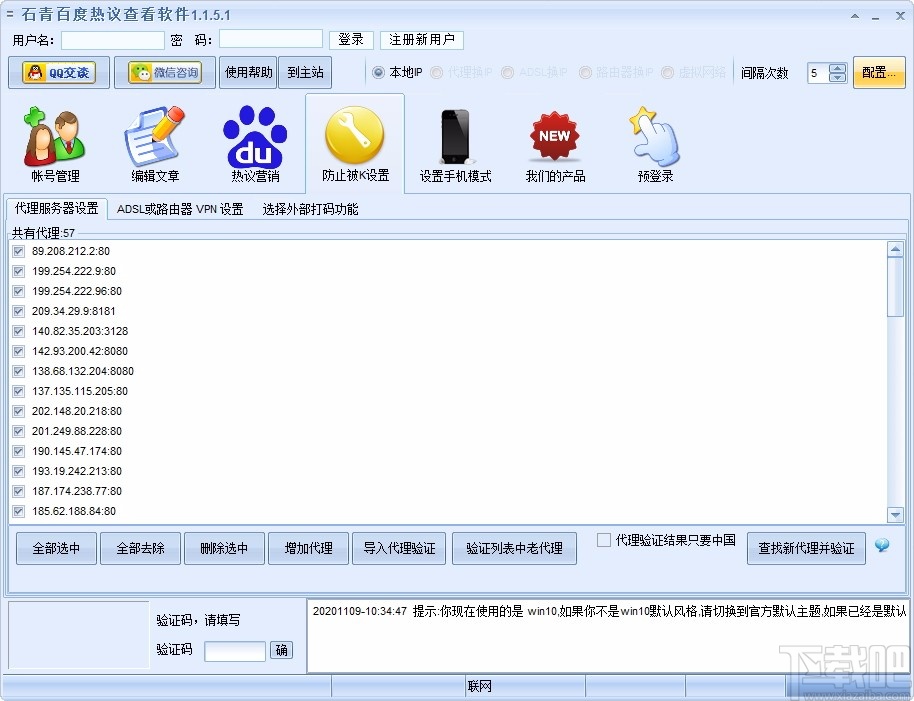Uncheck the proxy 89.208.212.2:80 entry
Screen dimensions: 914x701
[x=17, y=251]
